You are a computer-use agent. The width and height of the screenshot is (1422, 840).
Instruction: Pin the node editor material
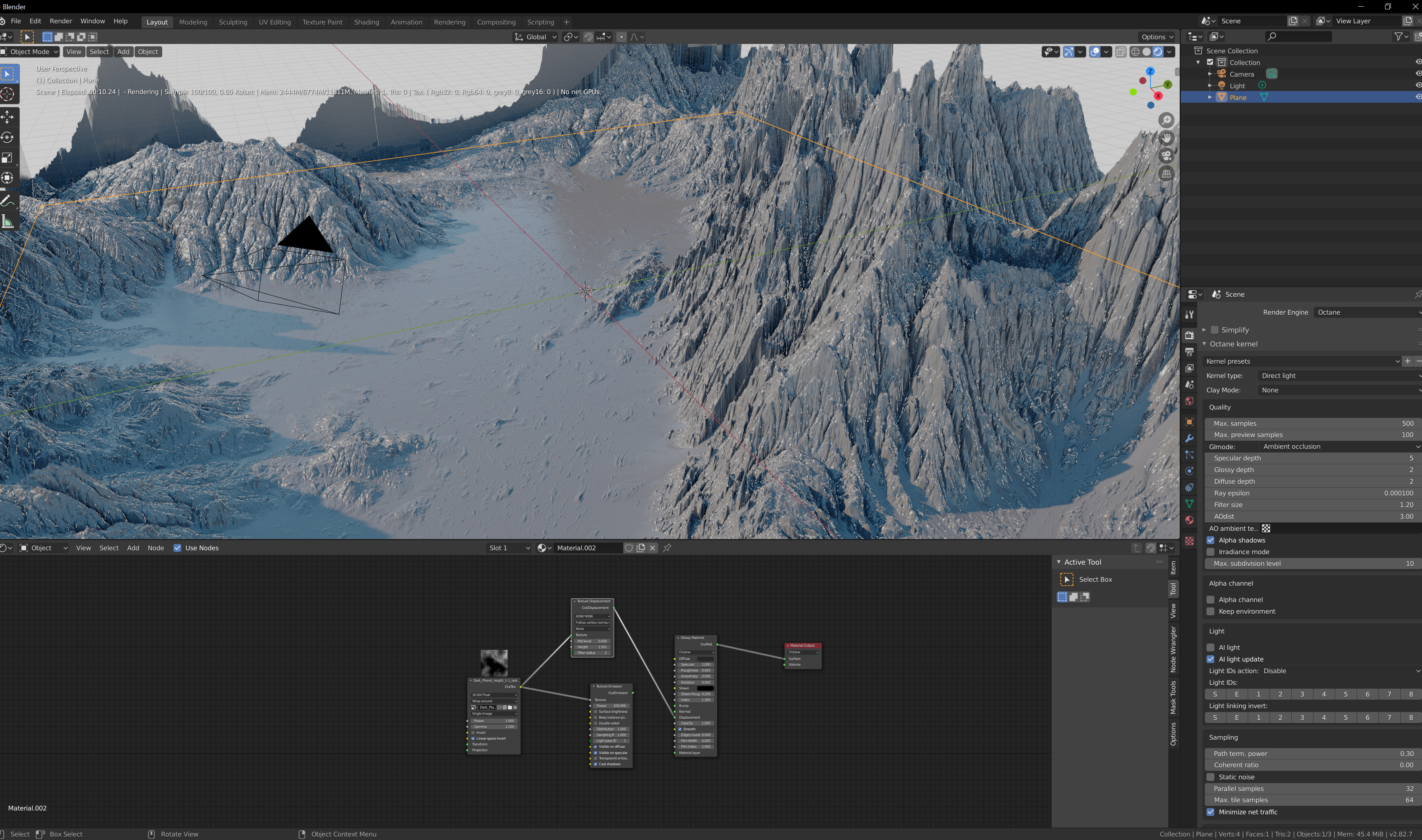[x=667, y=548]
